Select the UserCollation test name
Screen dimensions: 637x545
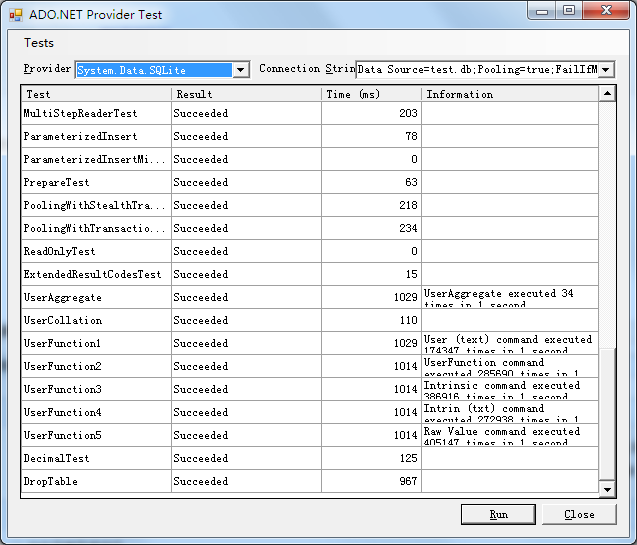point(63,320)
